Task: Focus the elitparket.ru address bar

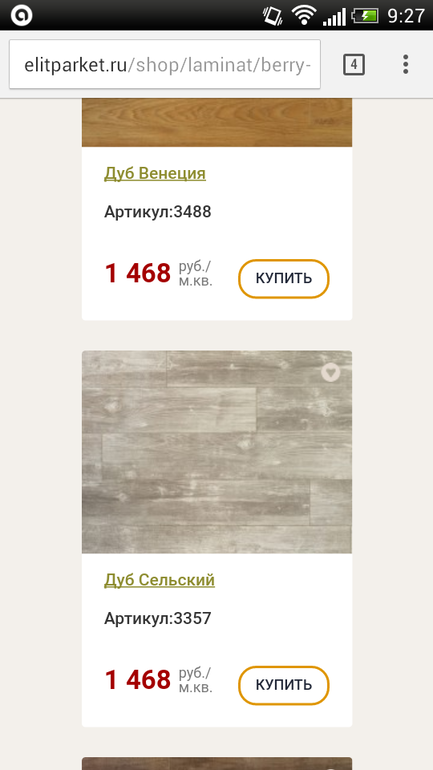Action: (165, 64)
